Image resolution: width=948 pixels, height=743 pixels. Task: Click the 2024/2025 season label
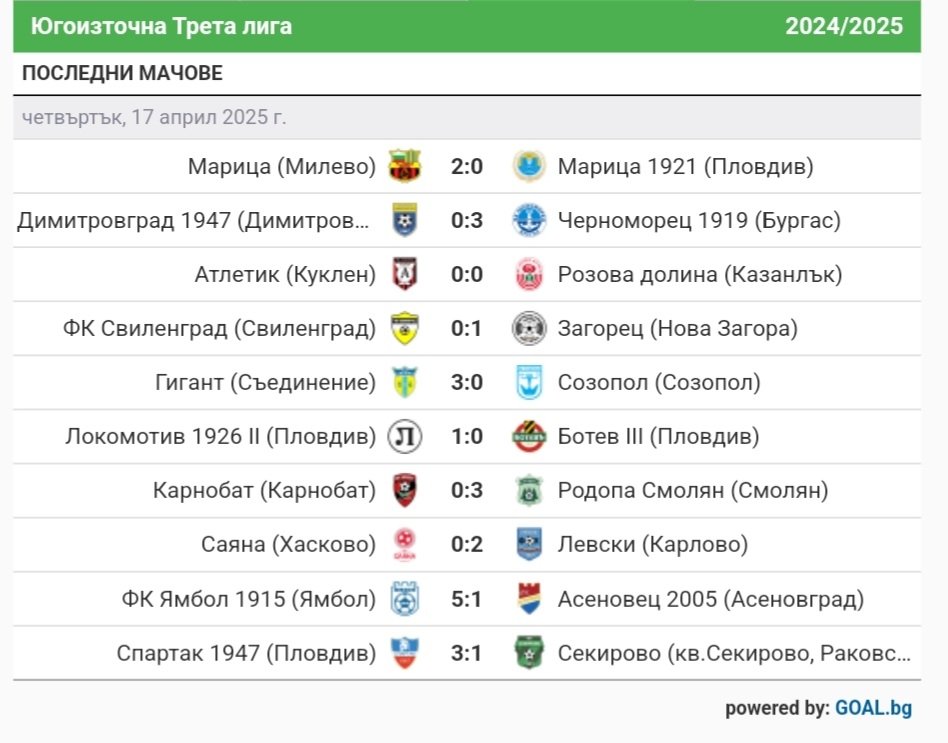(x=843, y=26)
